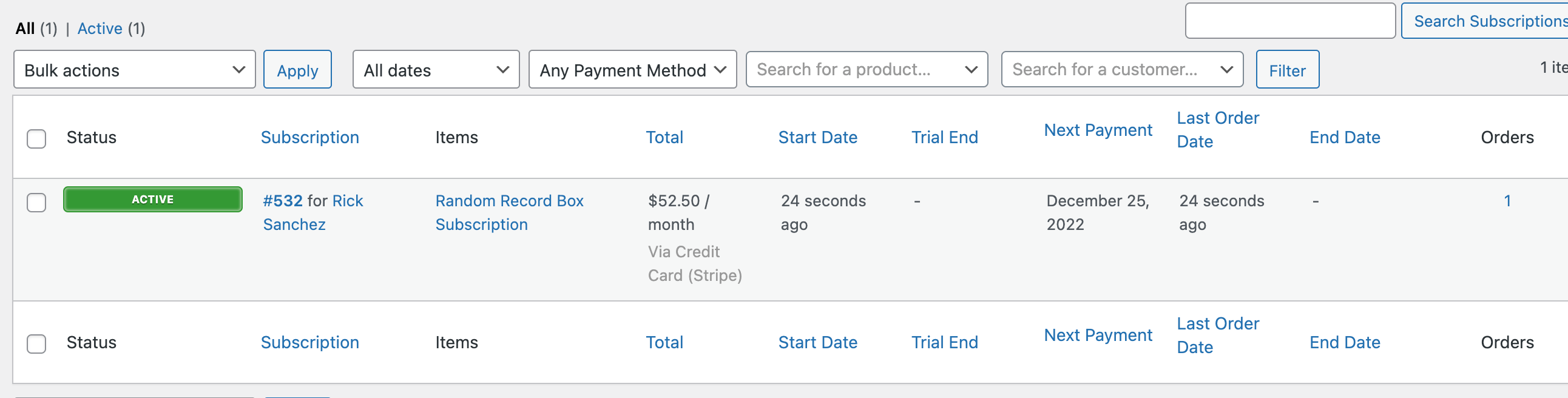The height and width of the screenshot is (398, 1568).
Task: Check the select-all checkbox in footer row
Action: (36, 344)
